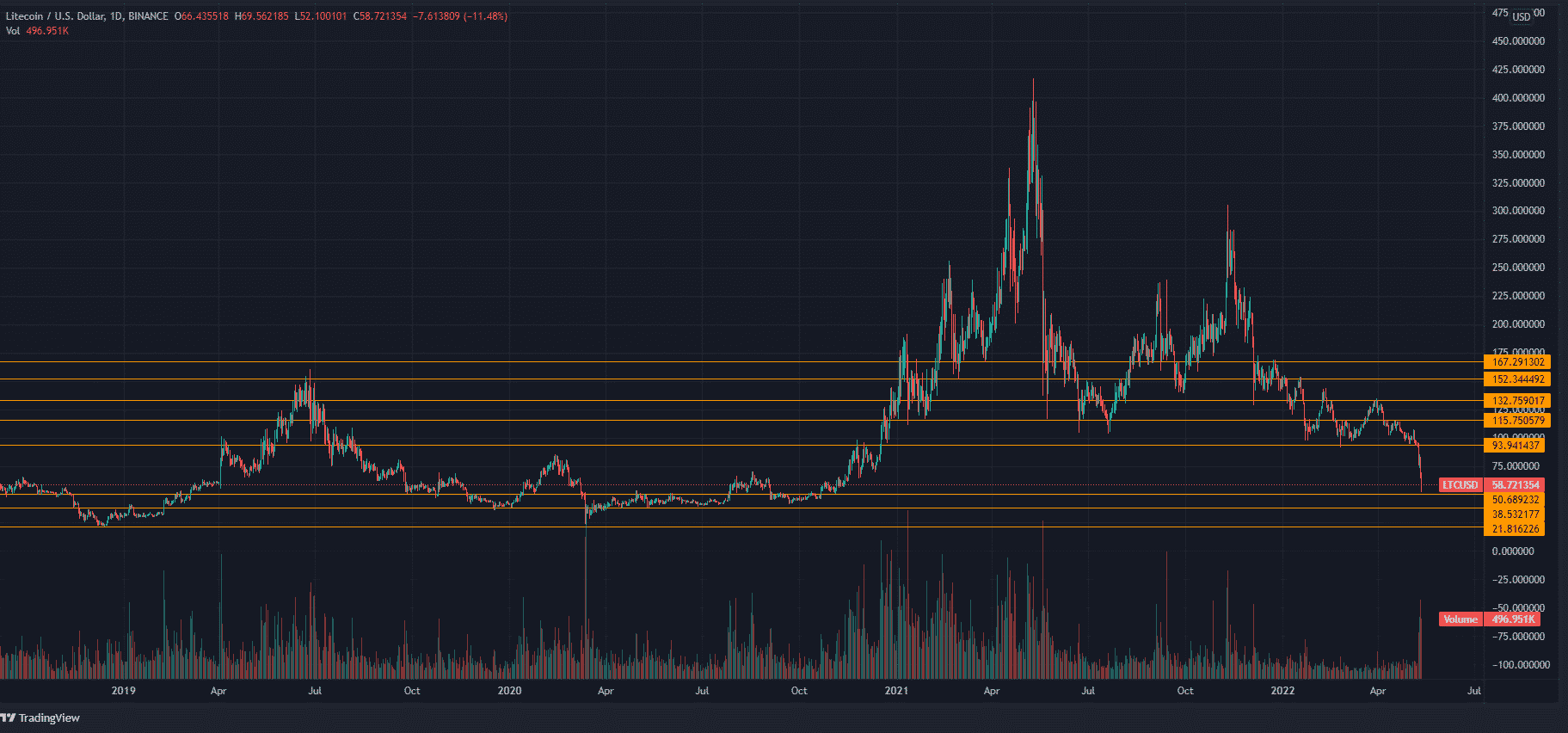Click the red LTCUSD symbol tag

(1460, 485)
